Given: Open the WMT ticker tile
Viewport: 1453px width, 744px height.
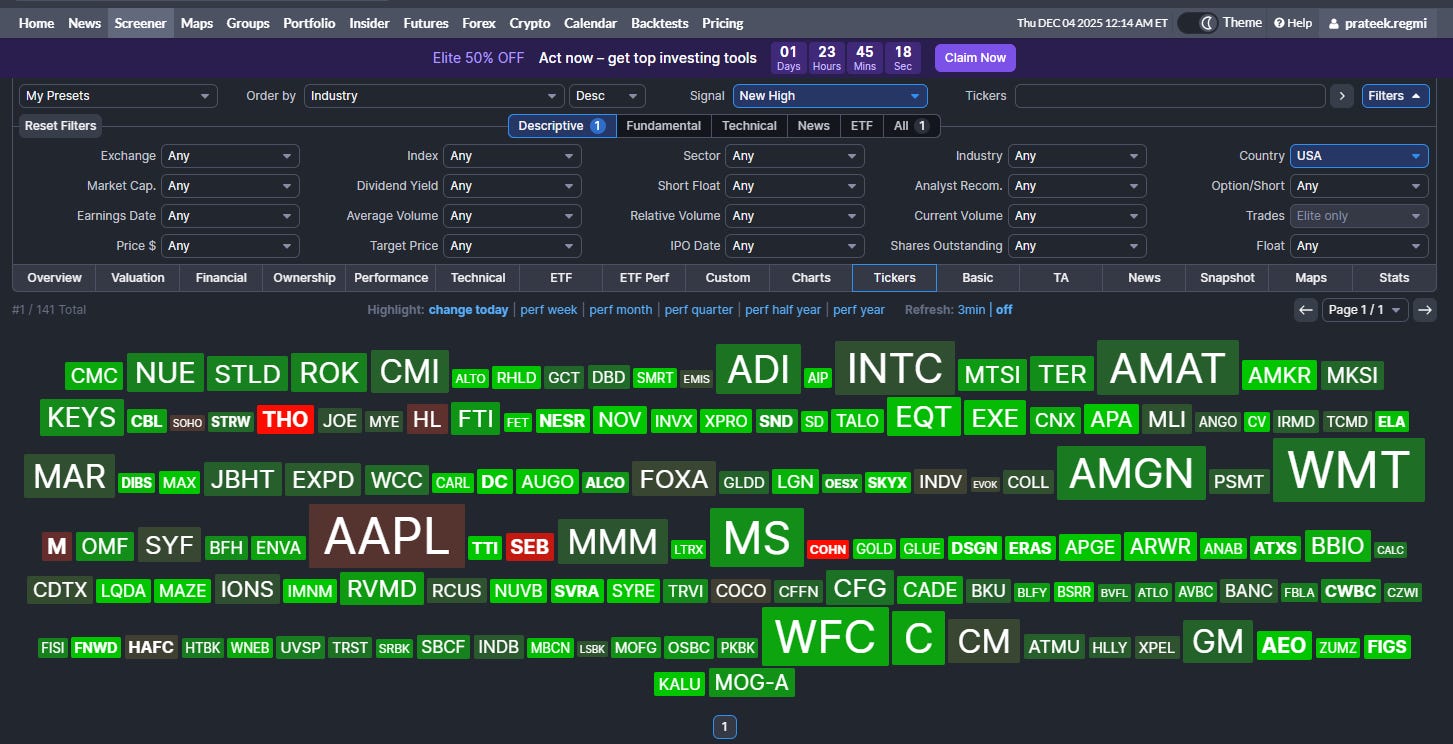Looking at the screenshot, I should pos(1348,470).
